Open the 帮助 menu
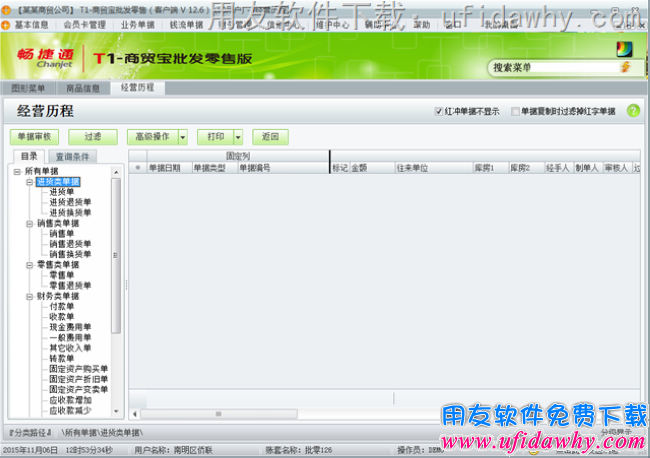The image size is (650, 458). pyautogui.click(x=422, y=25)
